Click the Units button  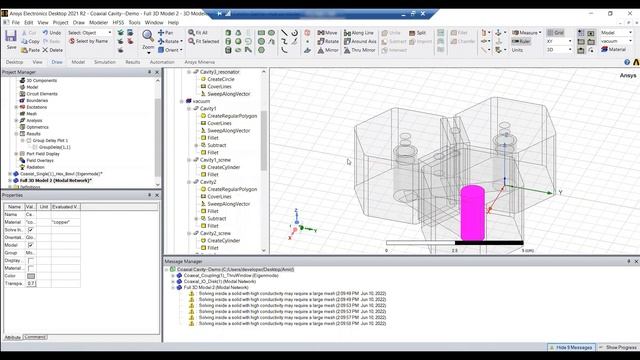517,50
